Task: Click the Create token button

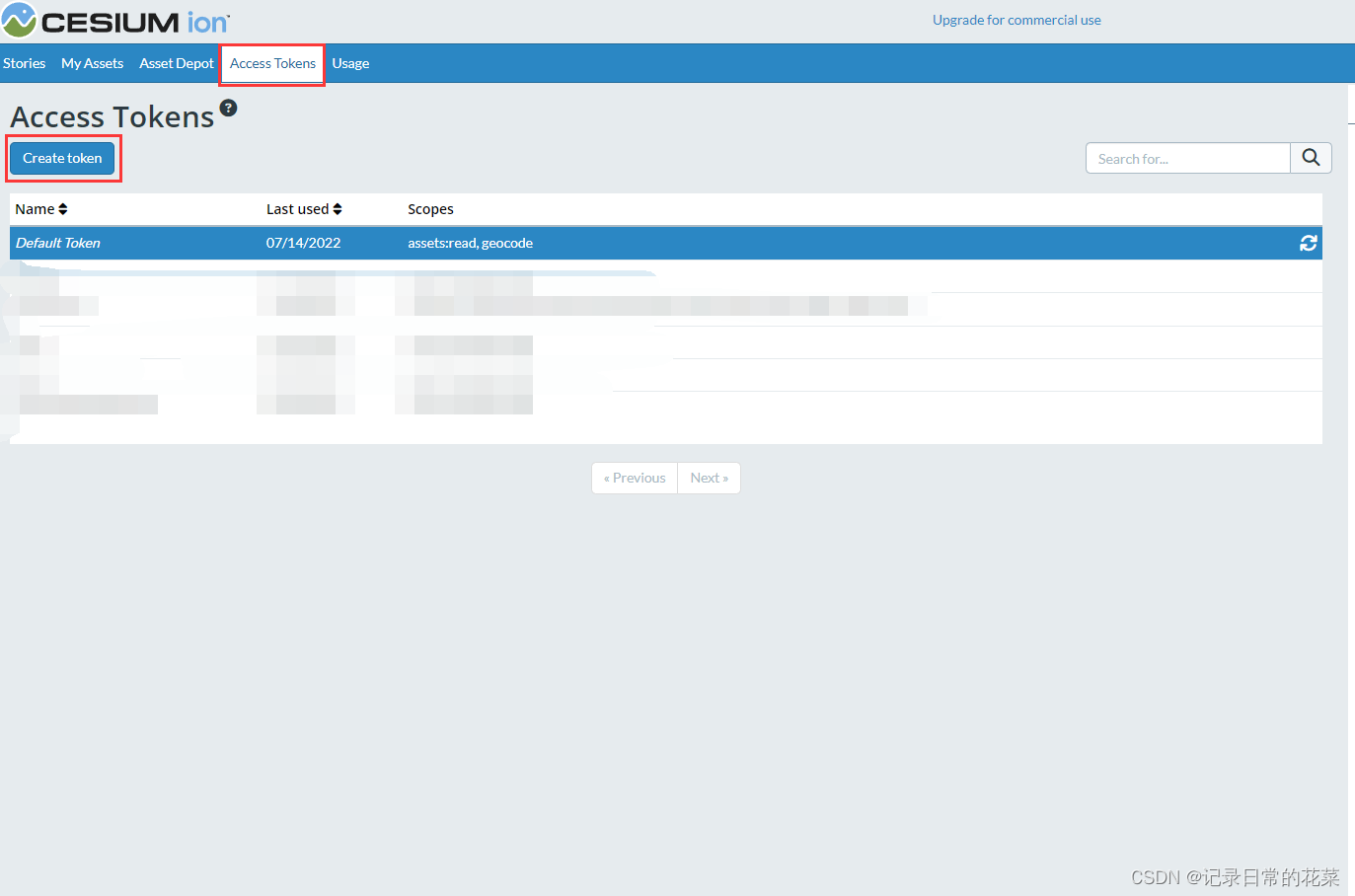Action: [62, 158]
